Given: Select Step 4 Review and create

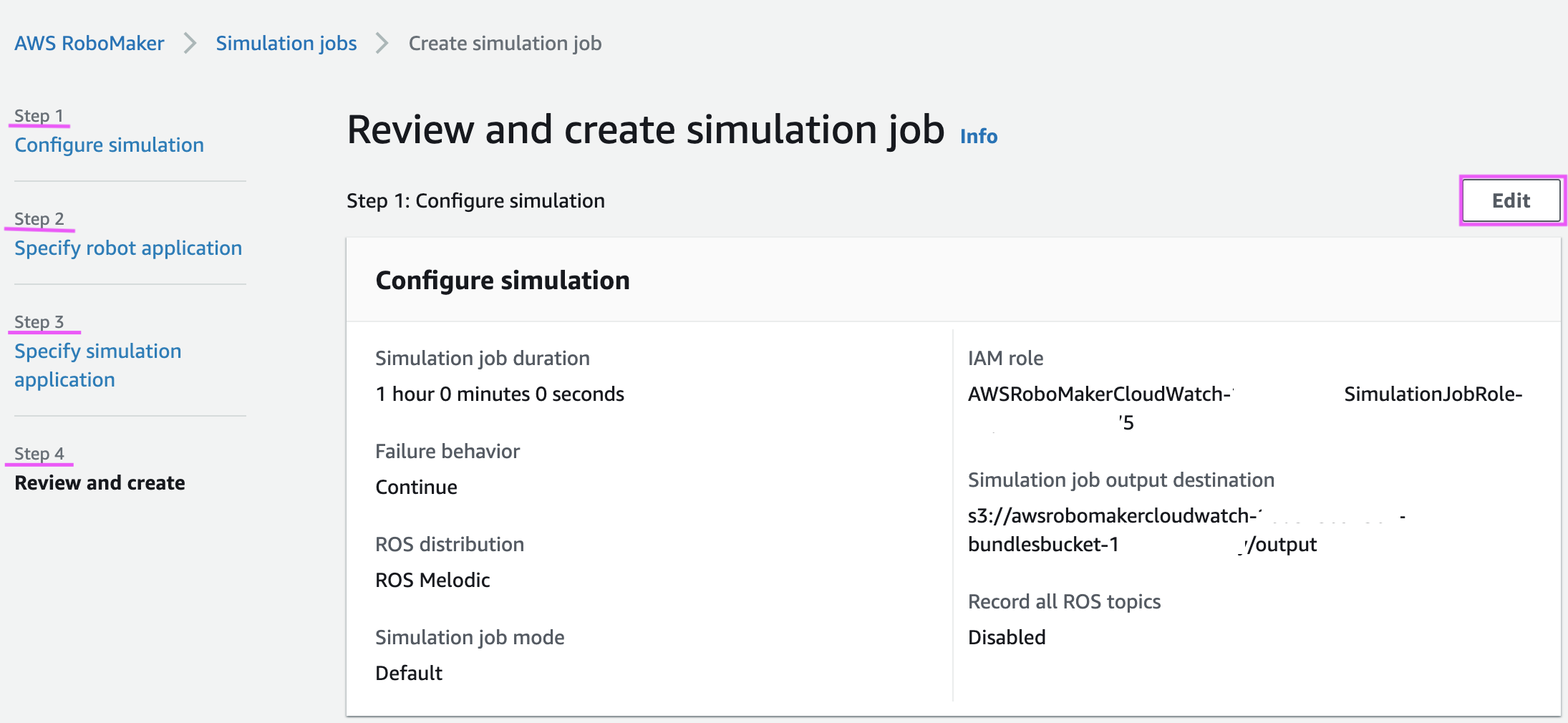Looking at the screenshot, I should pyautogui.click(x=100, y=482).
